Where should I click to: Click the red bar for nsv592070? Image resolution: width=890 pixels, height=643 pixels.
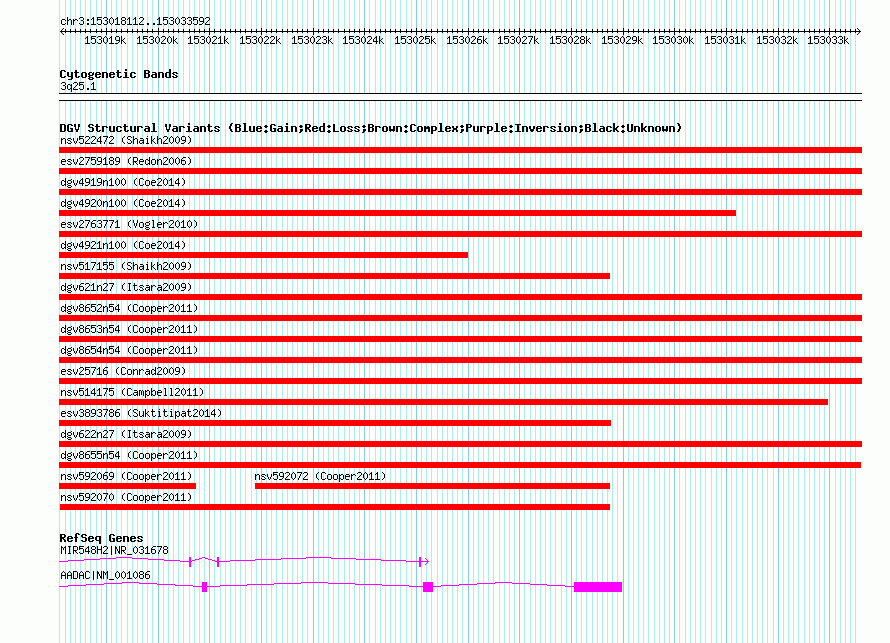(334, 507)
